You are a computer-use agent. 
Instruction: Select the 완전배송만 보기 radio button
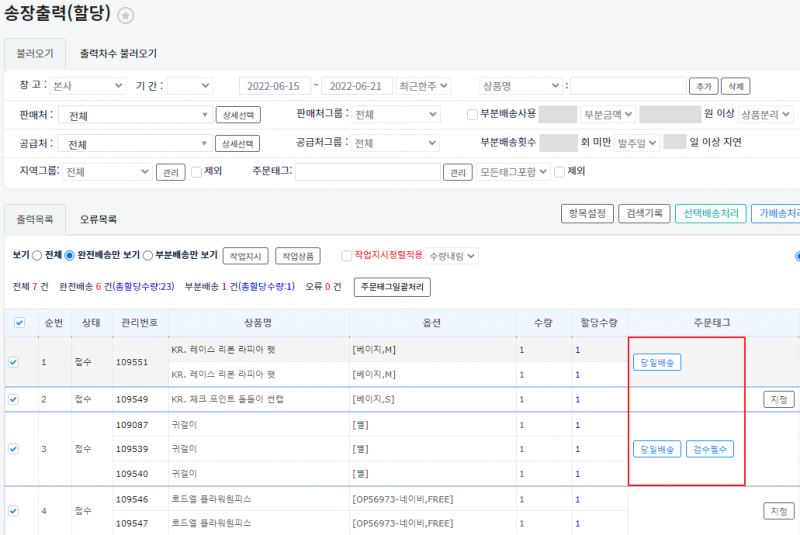[69, 256]
